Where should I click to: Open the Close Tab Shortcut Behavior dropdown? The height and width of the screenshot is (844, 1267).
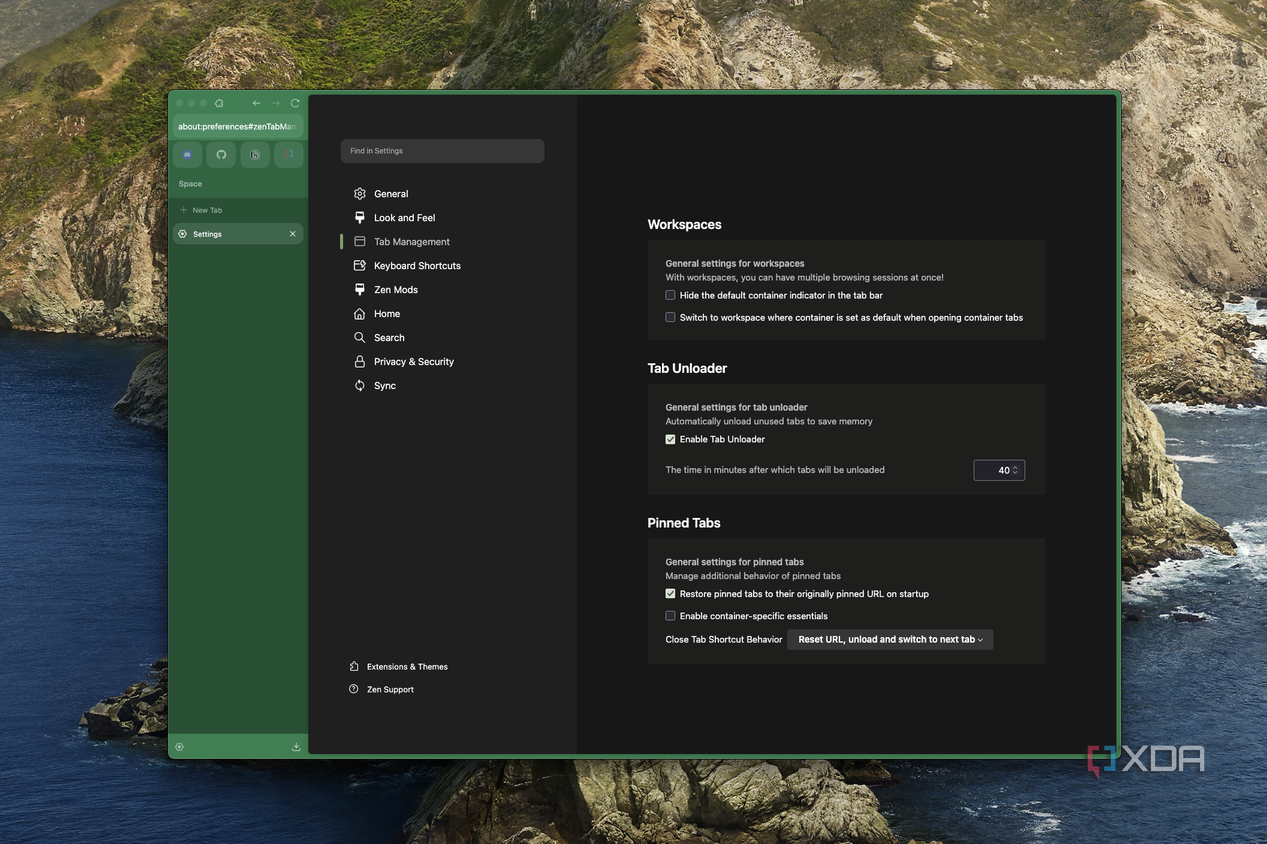click(890, 640)
